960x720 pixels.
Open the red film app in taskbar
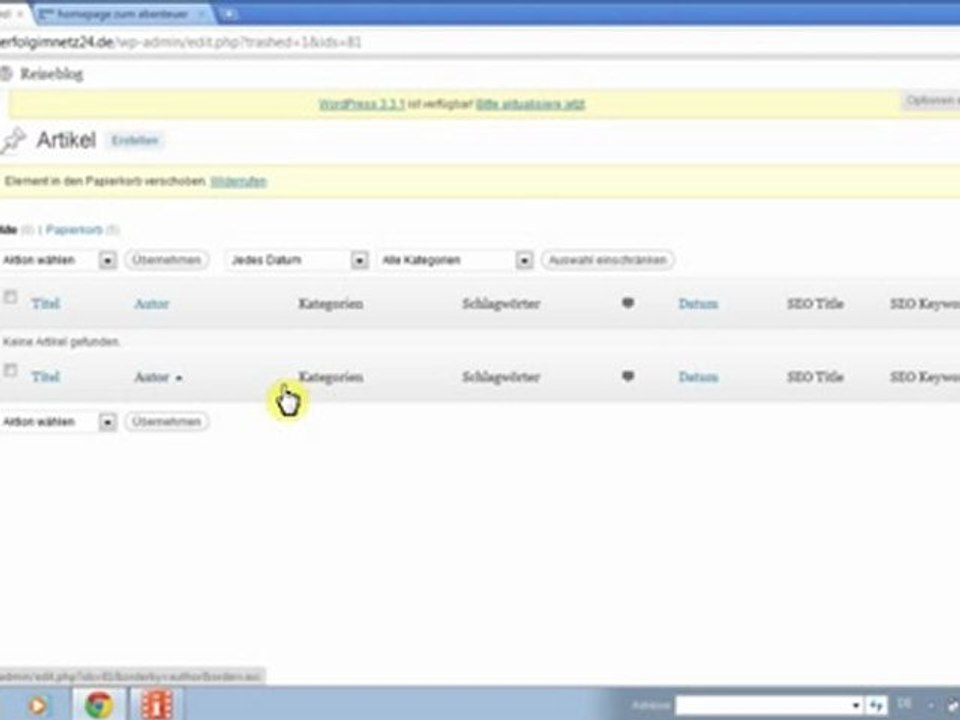157,705
